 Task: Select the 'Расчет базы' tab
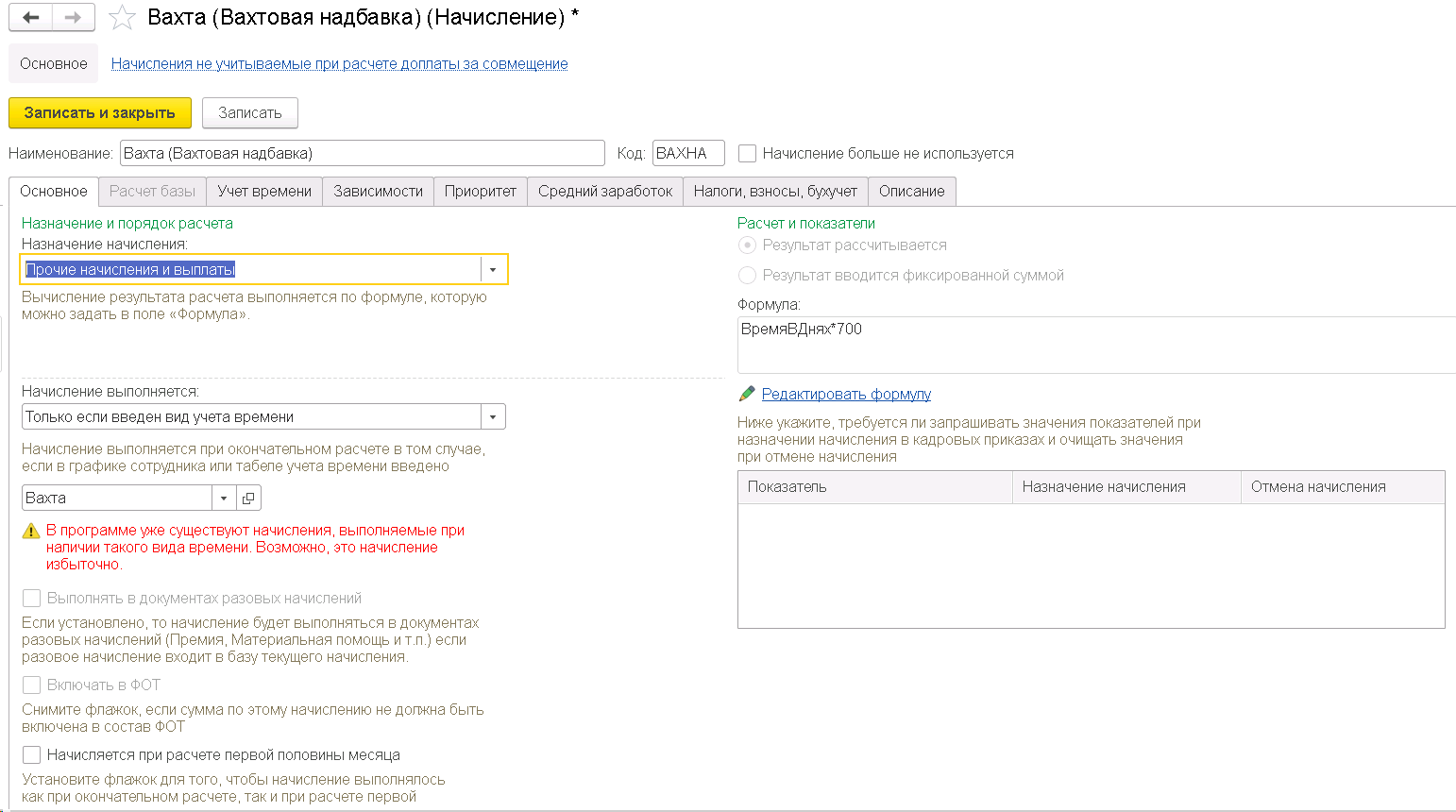(152, 191)
